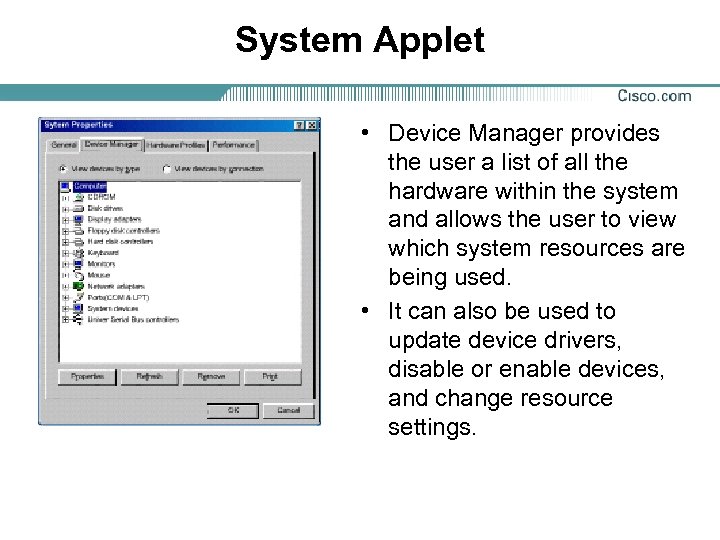Expand the Keyboard node

[66, 253]
